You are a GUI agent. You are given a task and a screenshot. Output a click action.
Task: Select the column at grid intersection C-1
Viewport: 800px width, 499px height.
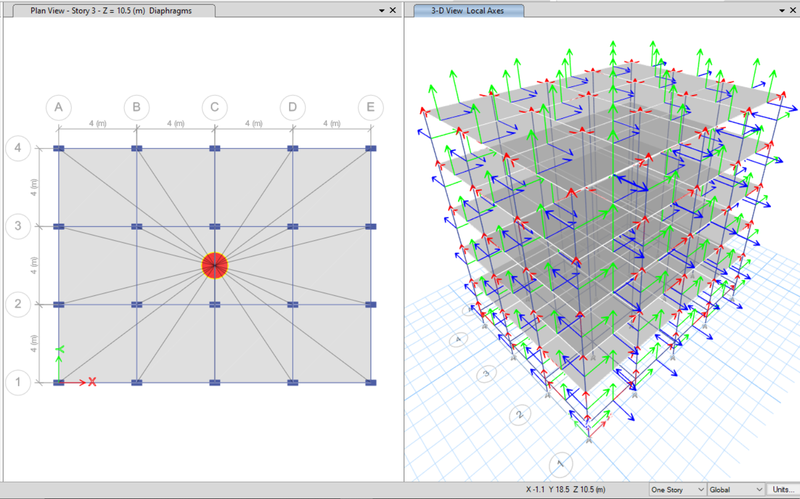point(215,383)
